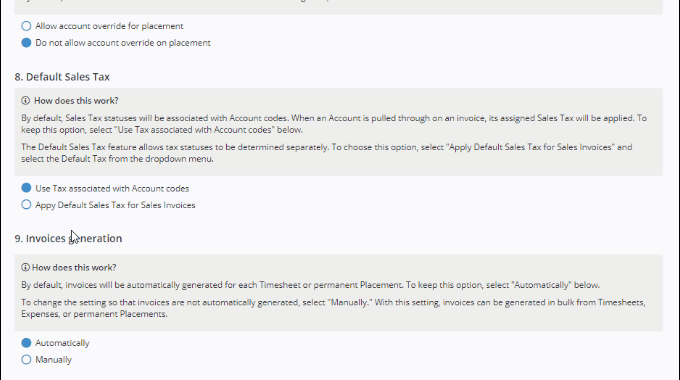The height and width of the screenshot is (380, 680).
Task: Click paragraph starting 'To change the setting so that'
Action: [333, 308]
